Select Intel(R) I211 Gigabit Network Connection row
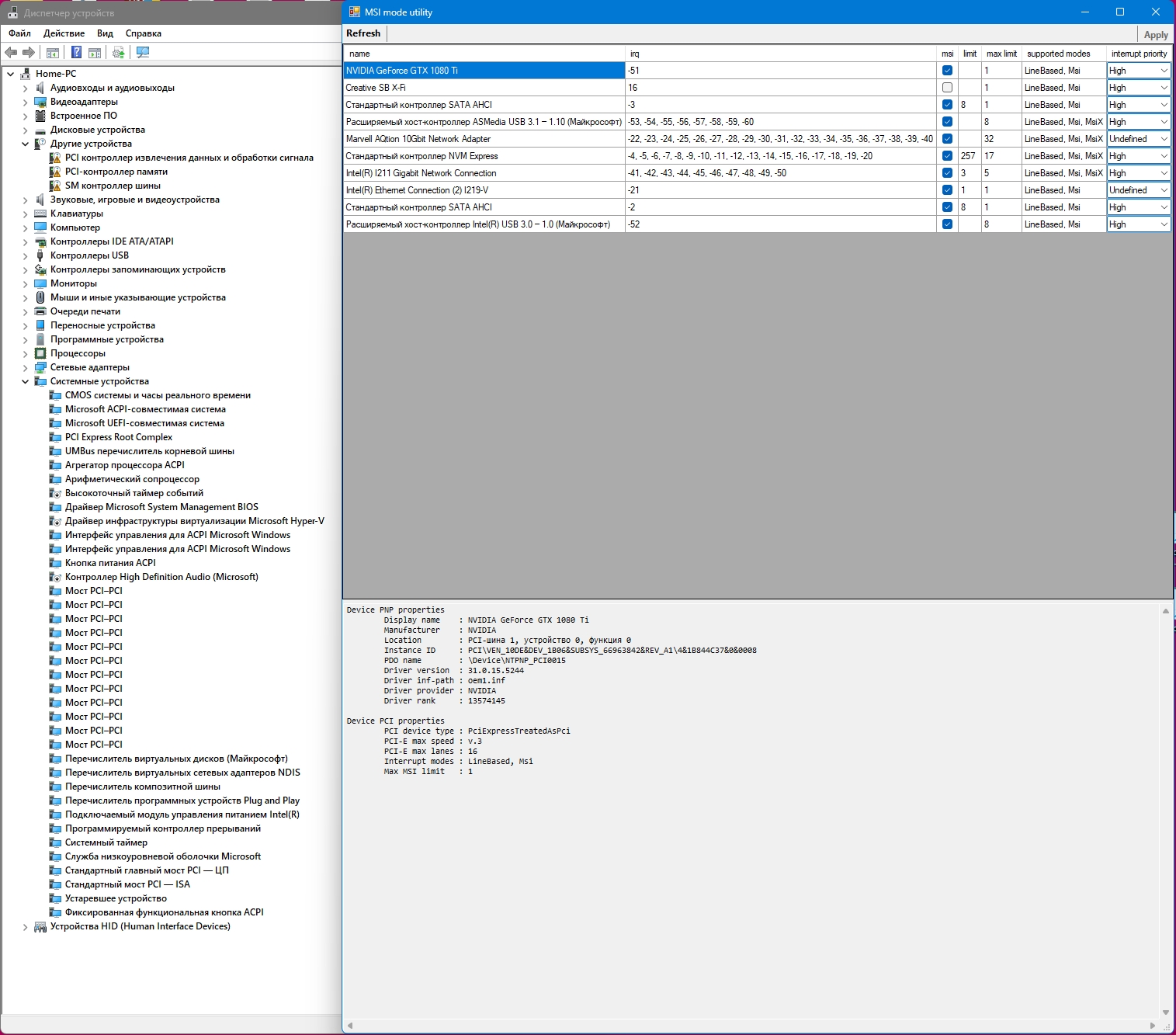The image size is (1176, 1035). pos(758,173)
